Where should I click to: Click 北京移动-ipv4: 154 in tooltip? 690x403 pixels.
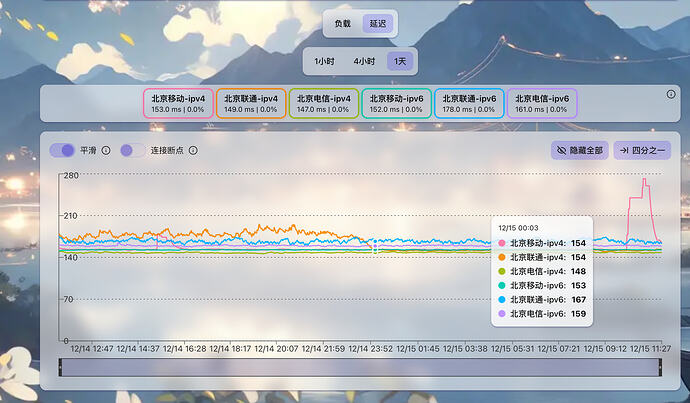pyautogui.click(x=542, y=243)
